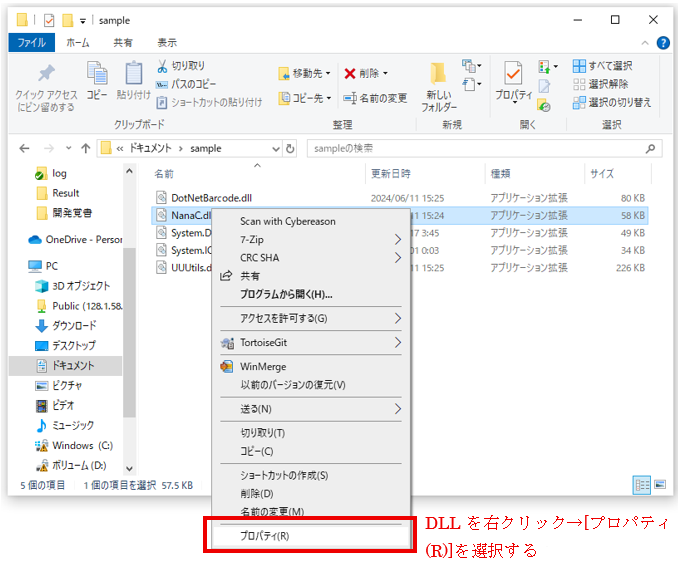Click the navigation pane scrollbar thumb
The height and width of the screenshot is (568, 678).
(129, 333)
